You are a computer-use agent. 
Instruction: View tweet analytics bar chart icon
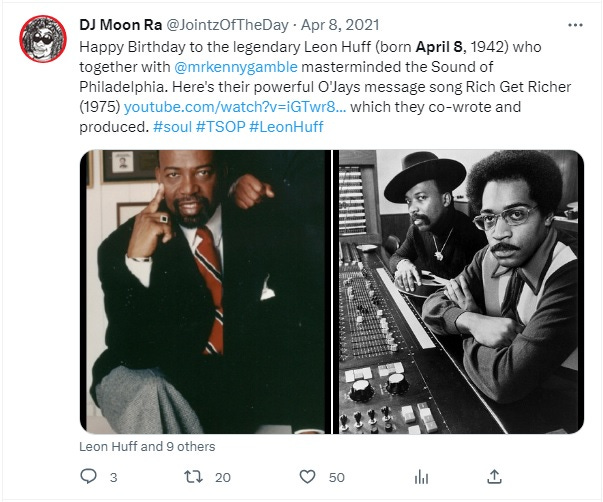(421, 478)
